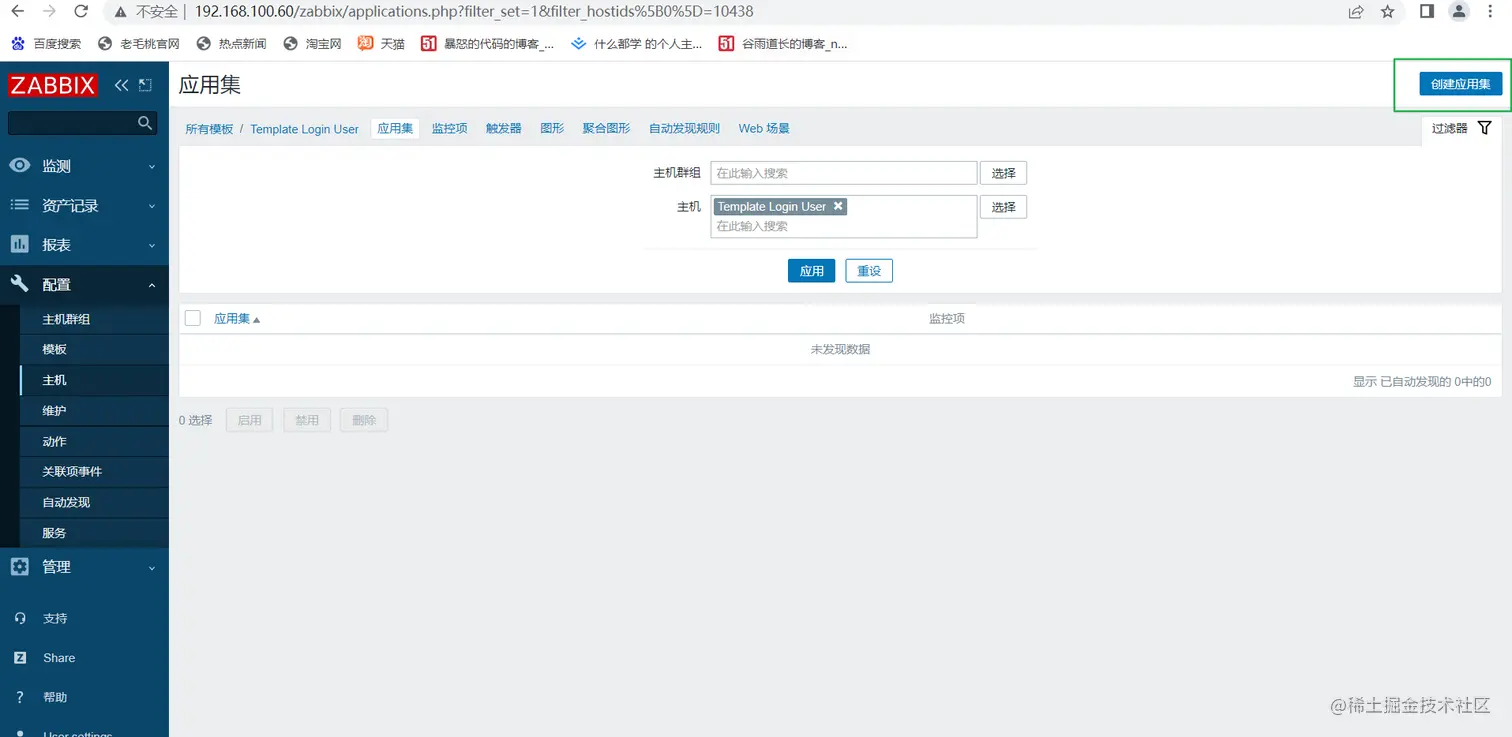Expand the 管理 menu chevron
Image resolution: width=1512 pixels, height=737 pixels.
152,568
